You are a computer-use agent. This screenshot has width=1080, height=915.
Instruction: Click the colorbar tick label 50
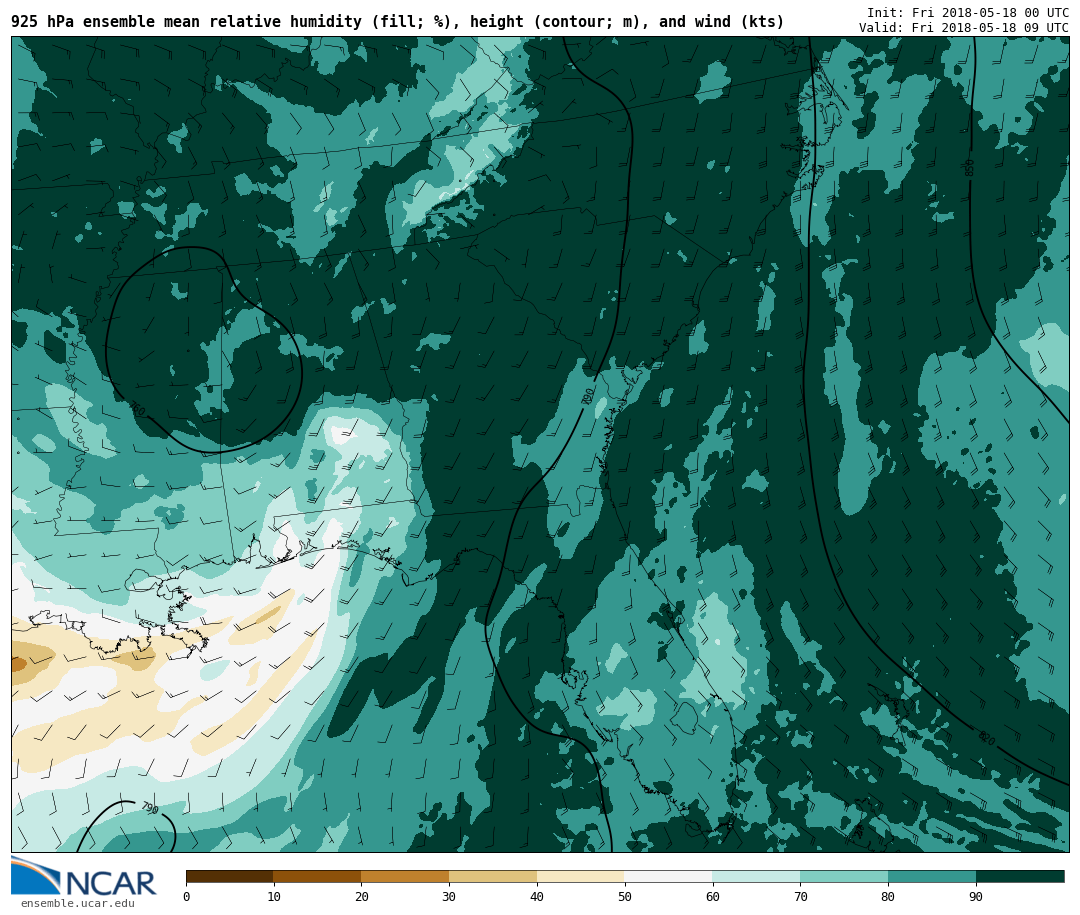625,896
